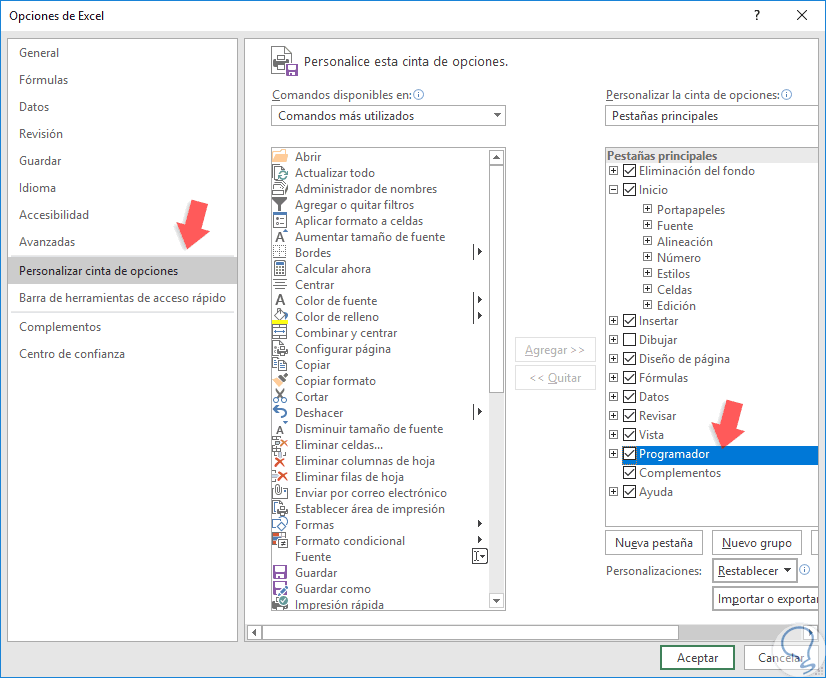Click the Agregar o quitar filtros funnel icon

coord(280,204)
